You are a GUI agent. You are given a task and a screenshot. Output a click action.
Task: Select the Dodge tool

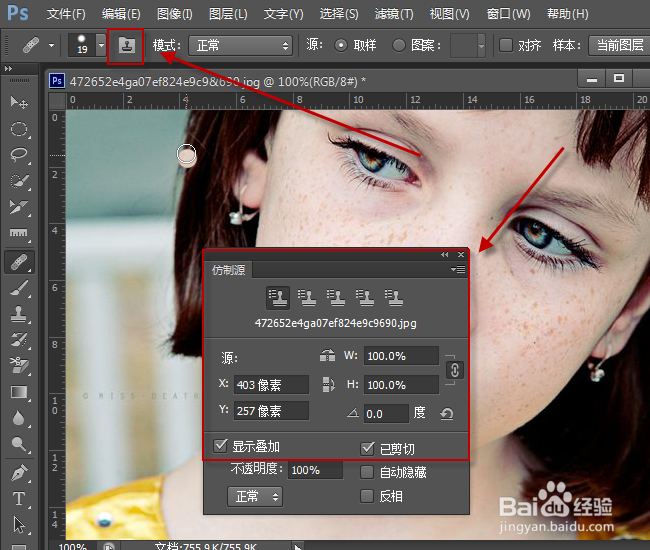pos(19,444)
